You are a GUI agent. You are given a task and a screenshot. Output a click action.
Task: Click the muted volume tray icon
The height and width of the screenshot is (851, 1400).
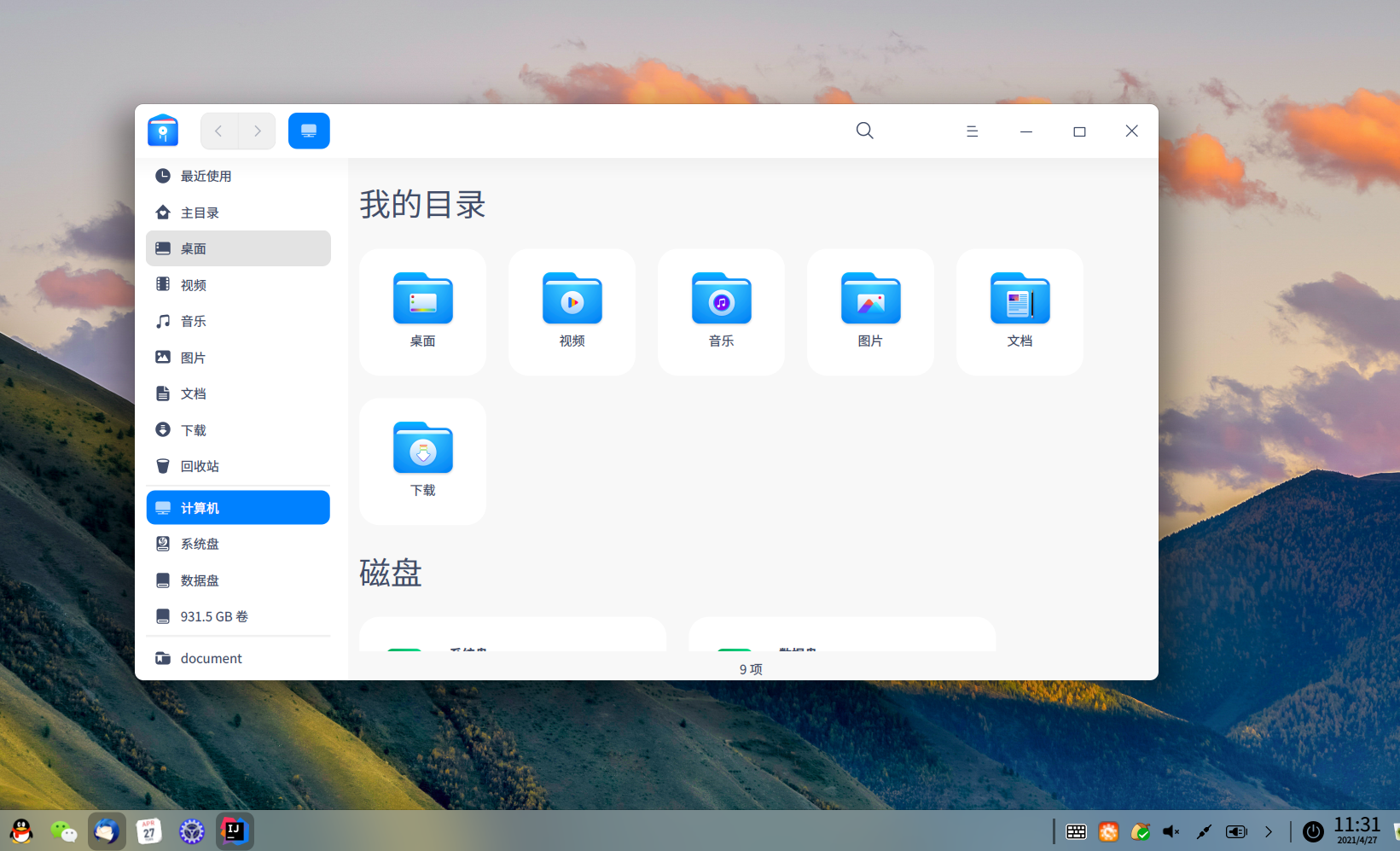point(1171,831)
